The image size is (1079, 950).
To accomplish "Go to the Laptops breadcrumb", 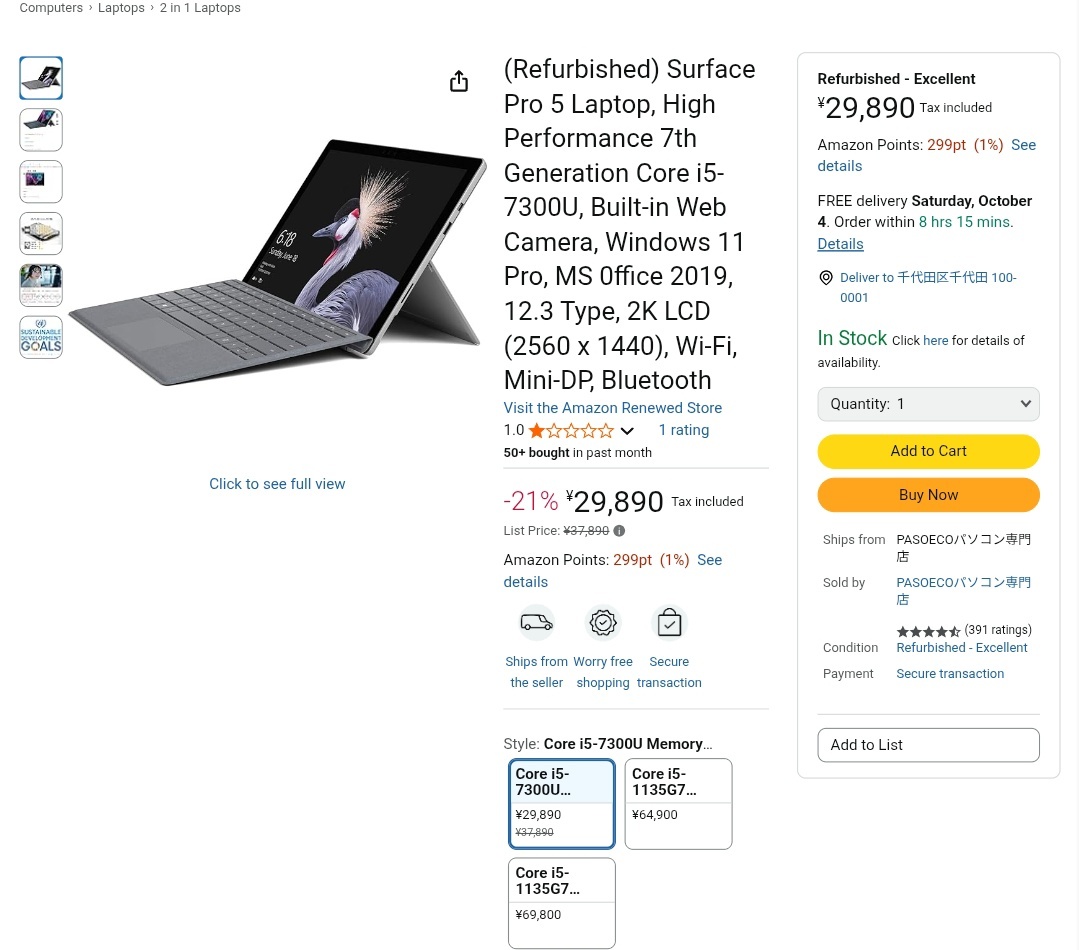I will pyautogui.click(x=121, y=8).
